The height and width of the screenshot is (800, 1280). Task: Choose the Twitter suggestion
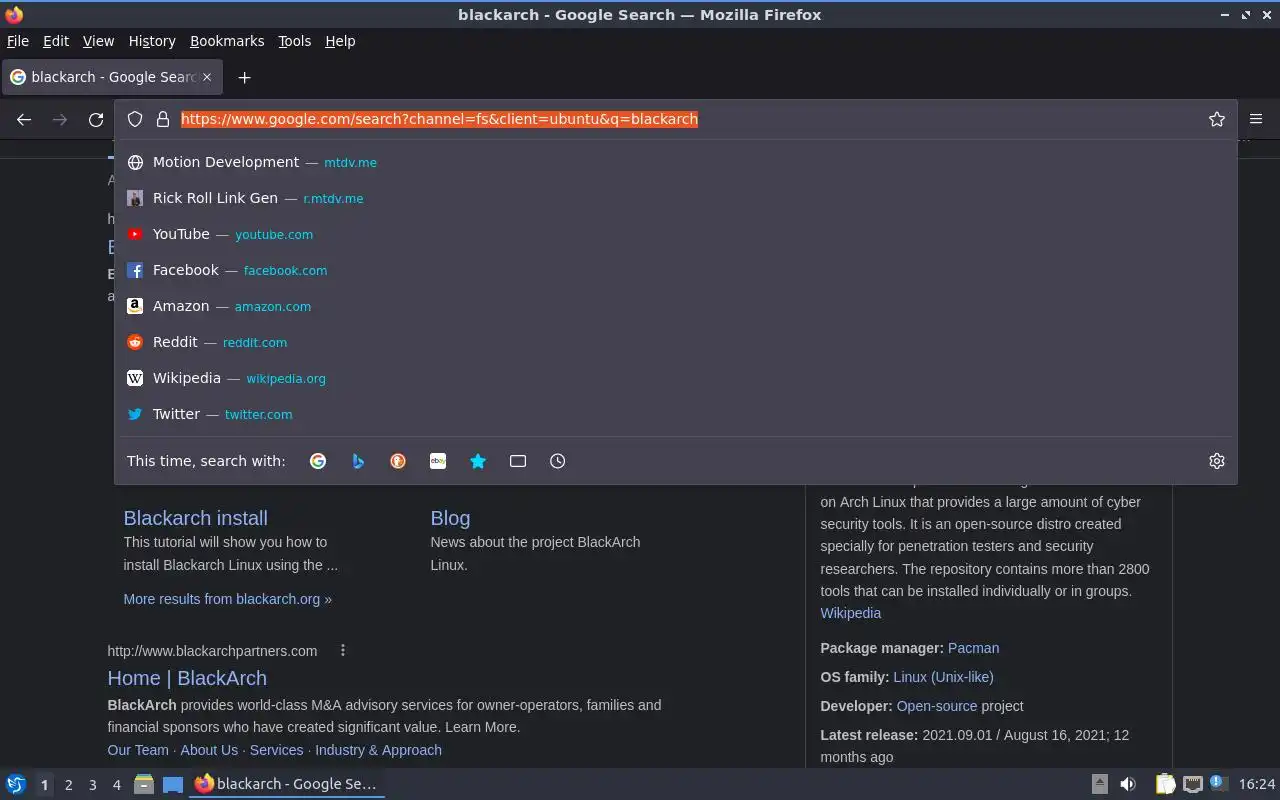[x=675, y=414]
